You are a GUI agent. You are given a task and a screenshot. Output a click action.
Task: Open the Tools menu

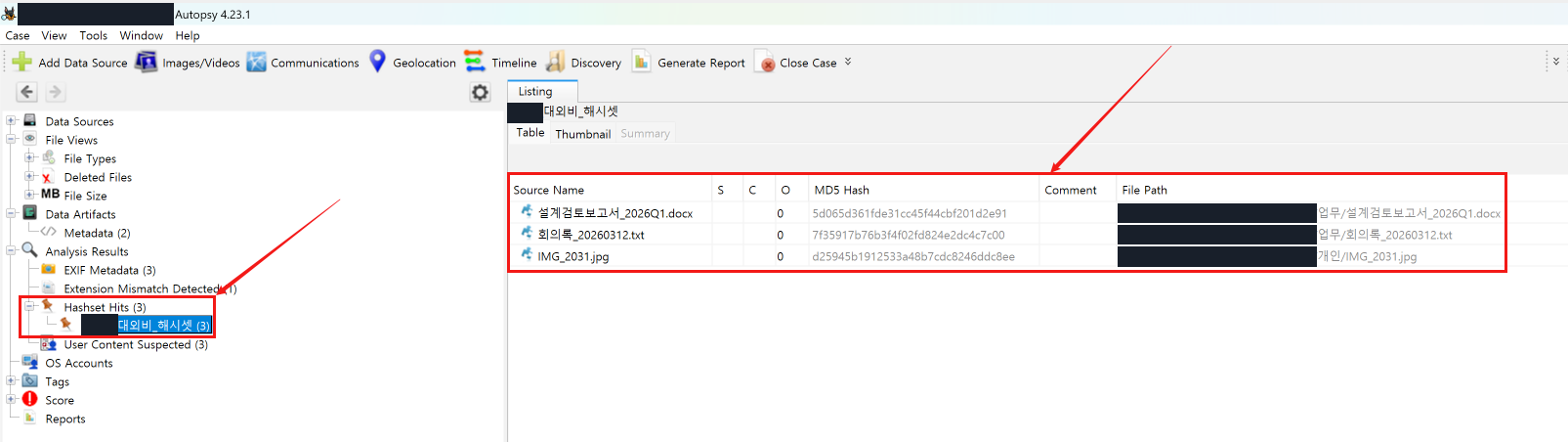click(94, 35)
